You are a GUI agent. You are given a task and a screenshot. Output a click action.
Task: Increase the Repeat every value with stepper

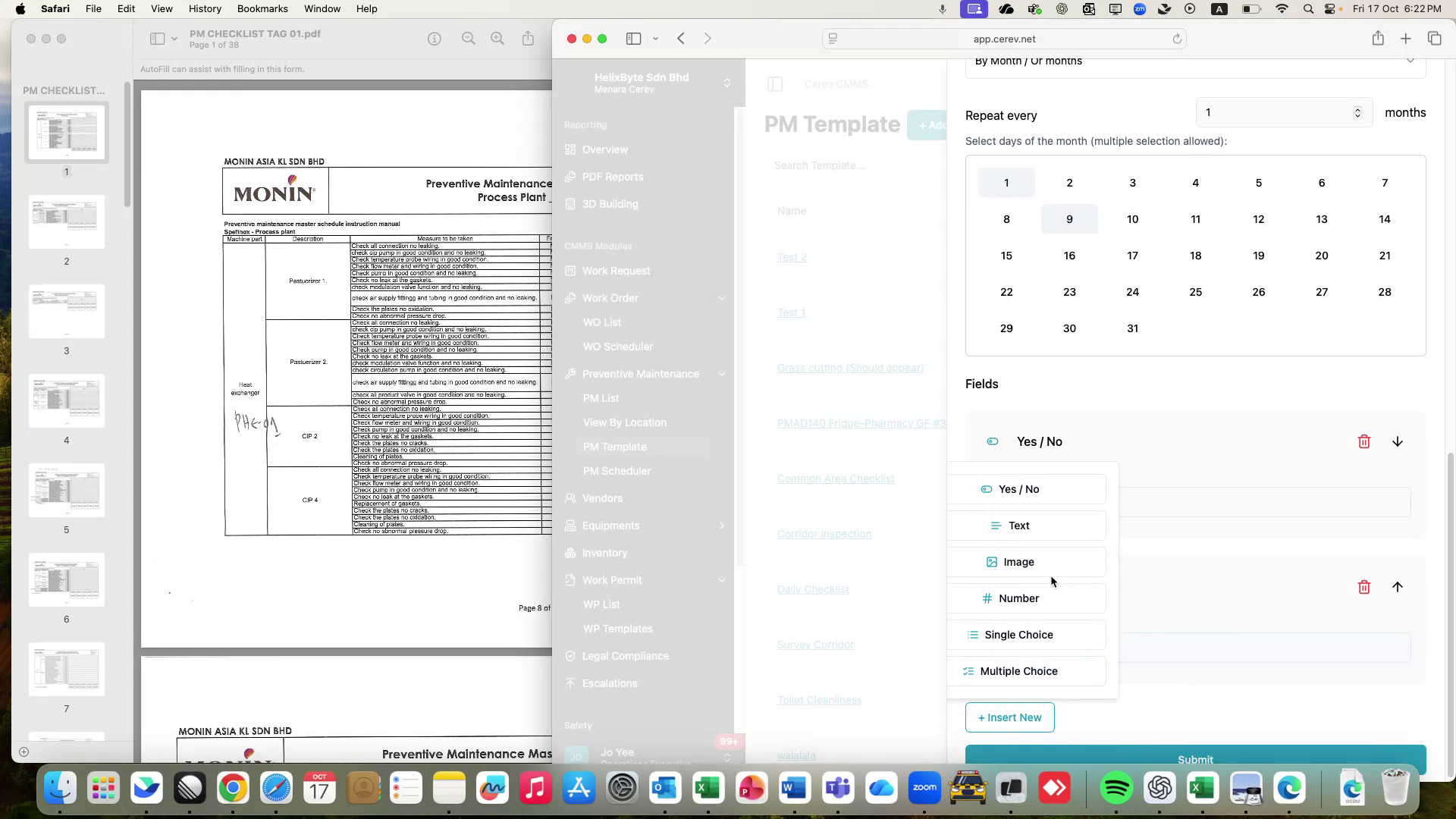(1357, 108)
